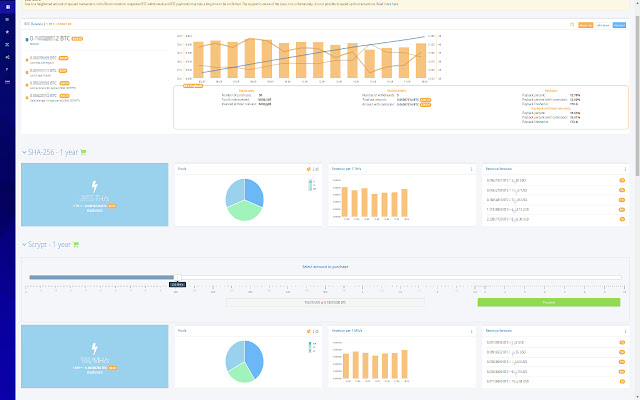The width and height of the screenshot is (640, 400).
Task: Click the Scrypt purchase amount field
Action: (325, 302)
